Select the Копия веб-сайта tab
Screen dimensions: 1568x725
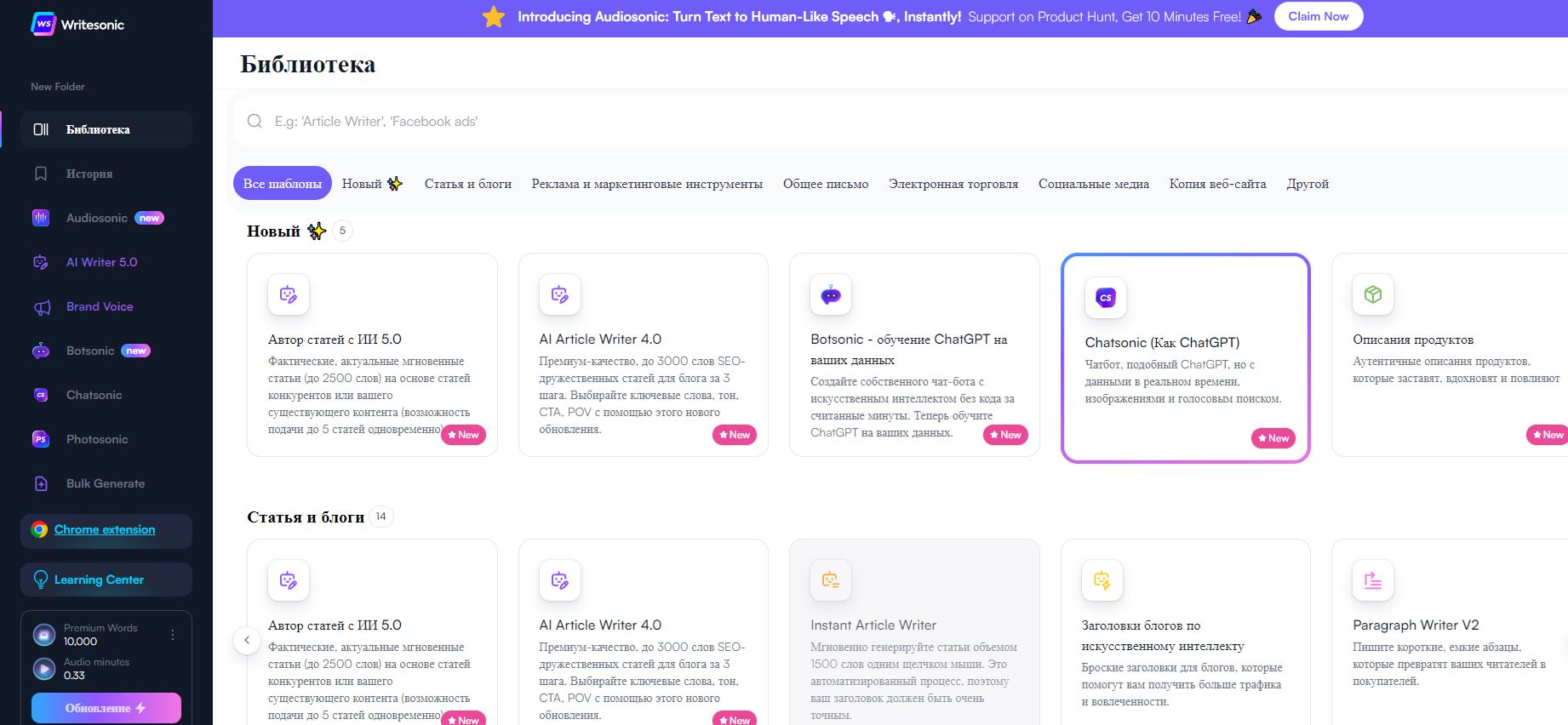1217,184
